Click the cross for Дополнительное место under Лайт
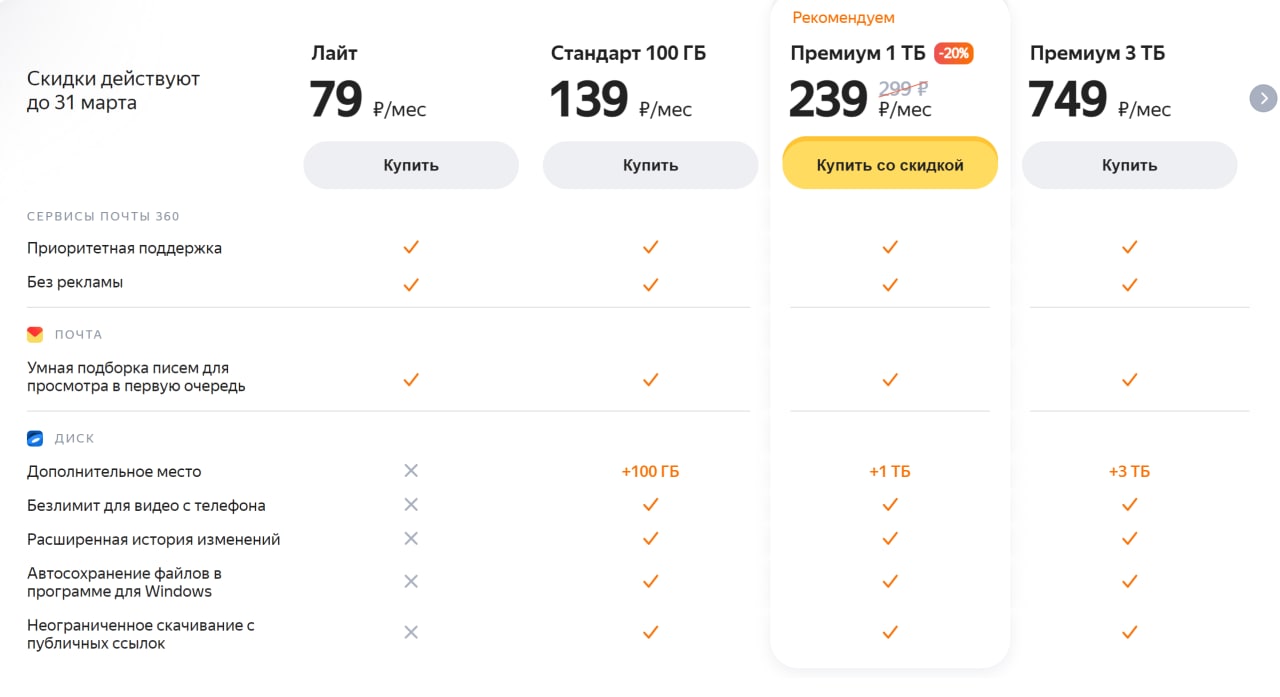 pos(411,471)
